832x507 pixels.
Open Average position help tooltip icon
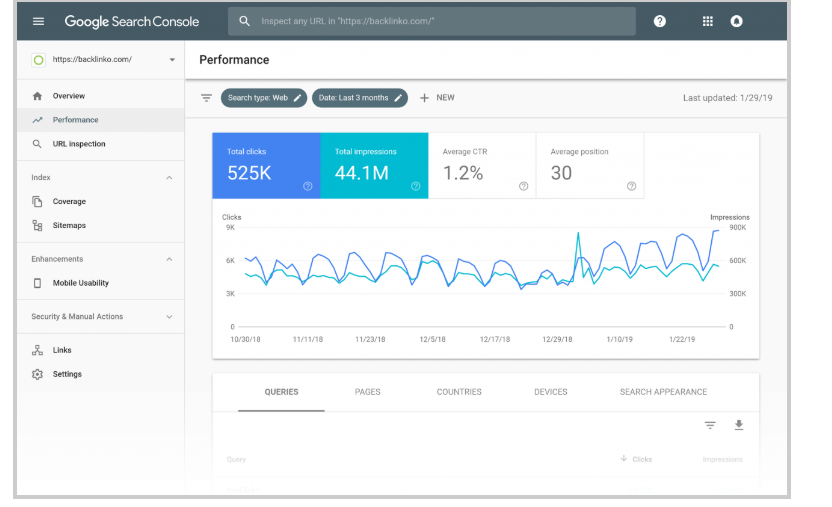click(x=631, y=186)
